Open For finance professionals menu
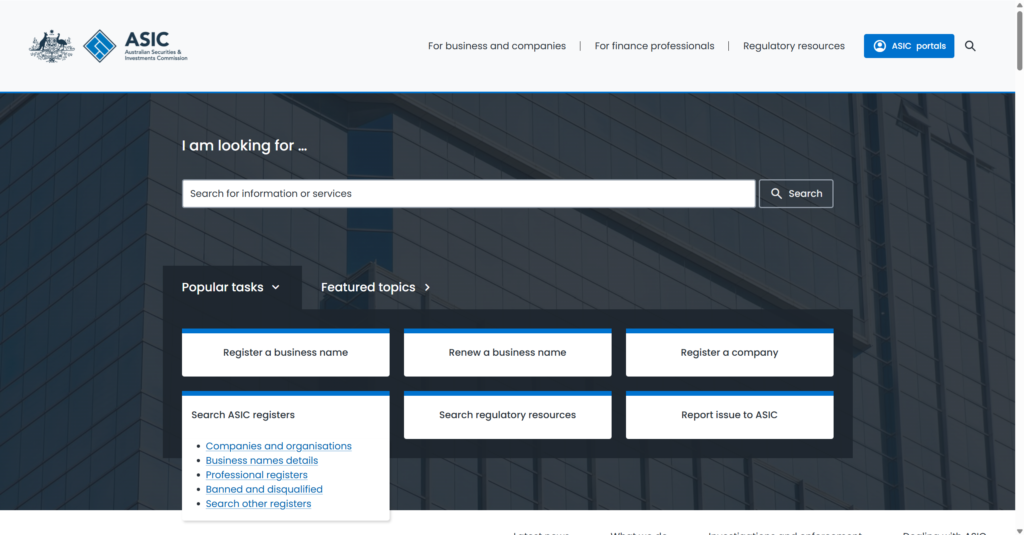The height and width of the screenshot is (535, 1024). pos(654,46)
